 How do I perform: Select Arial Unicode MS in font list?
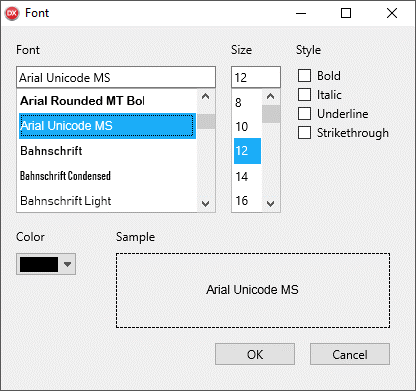(x=107, y=126)
